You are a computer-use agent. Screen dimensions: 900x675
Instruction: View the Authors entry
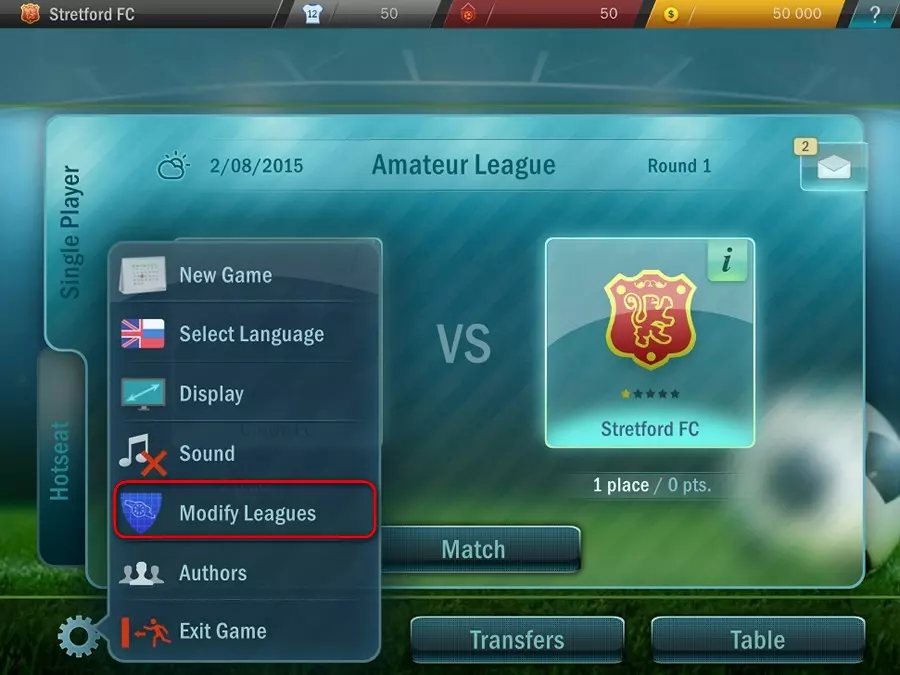click(247, 573)
